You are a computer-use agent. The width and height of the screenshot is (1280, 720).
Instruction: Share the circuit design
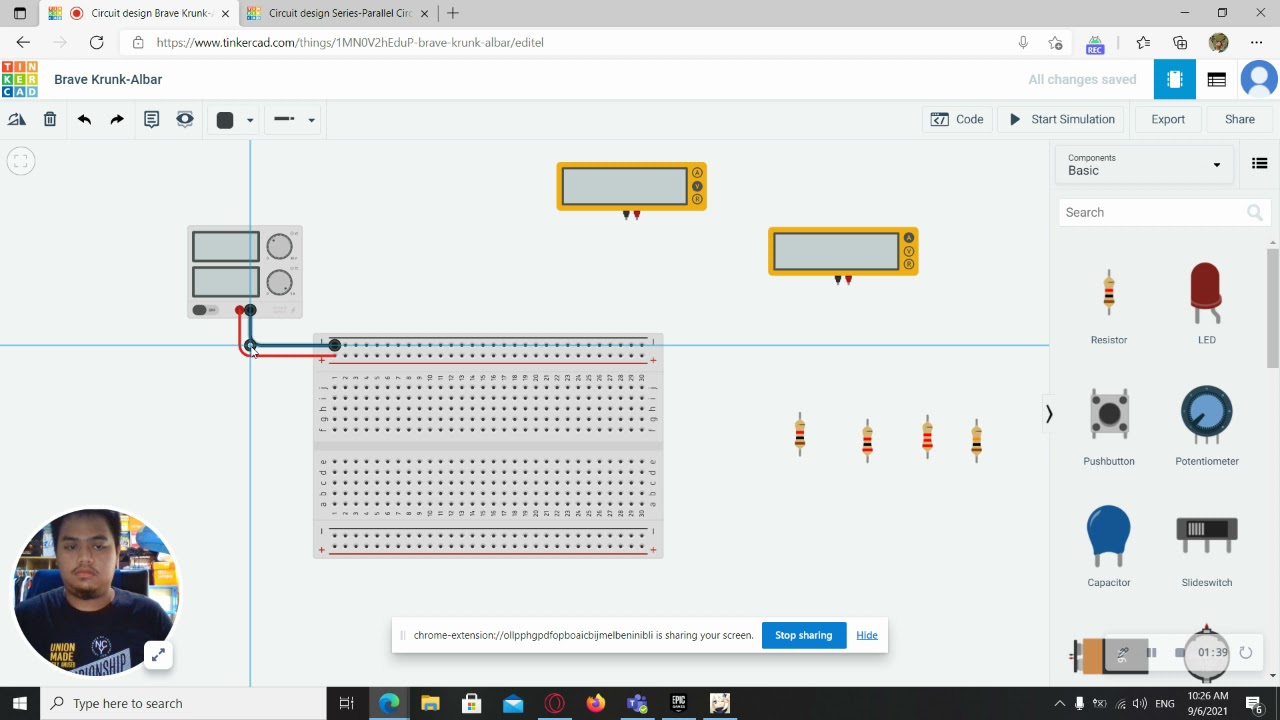(1240, 119)
